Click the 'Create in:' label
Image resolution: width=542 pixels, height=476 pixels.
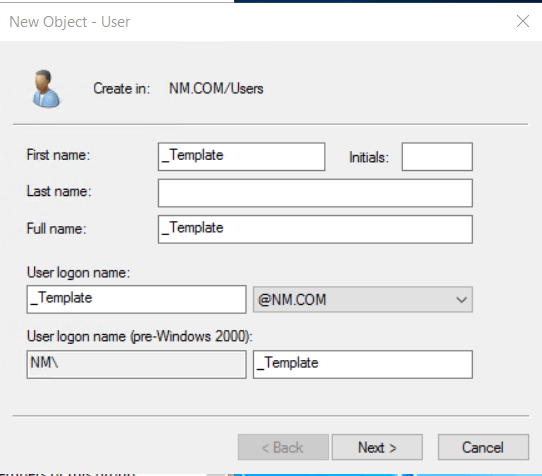pos(122,88)
